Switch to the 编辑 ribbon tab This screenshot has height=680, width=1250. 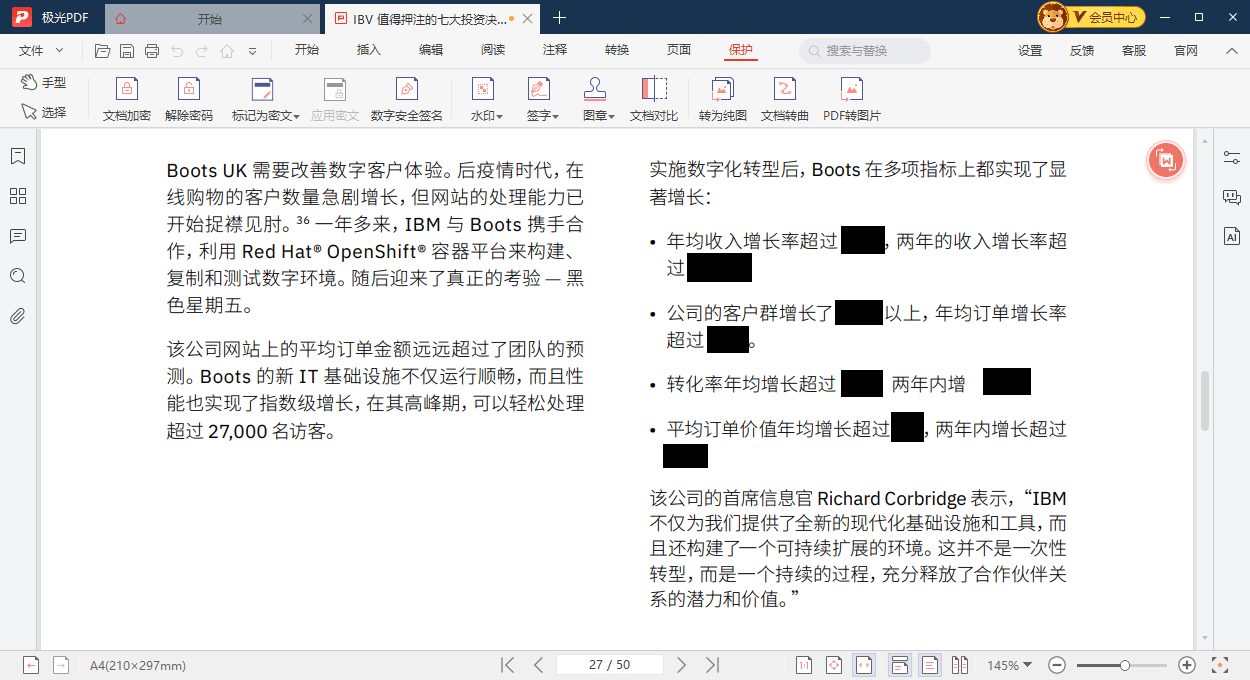(431, 51)
